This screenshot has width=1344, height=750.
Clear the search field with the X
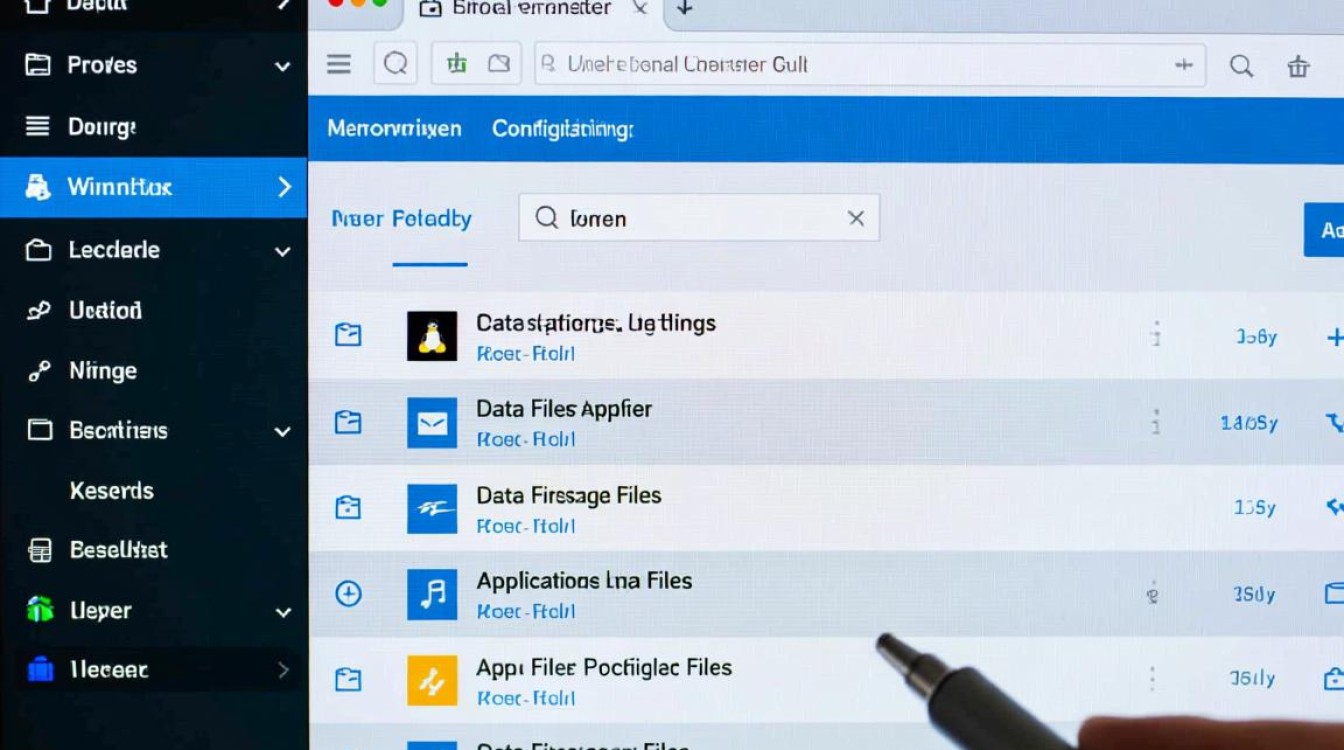pos(856,218)
